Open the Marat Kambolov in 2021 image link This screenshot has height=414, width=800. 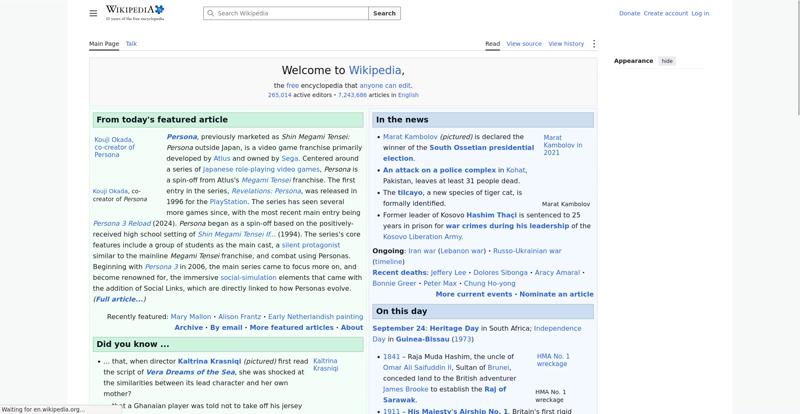tap(563, 145)
